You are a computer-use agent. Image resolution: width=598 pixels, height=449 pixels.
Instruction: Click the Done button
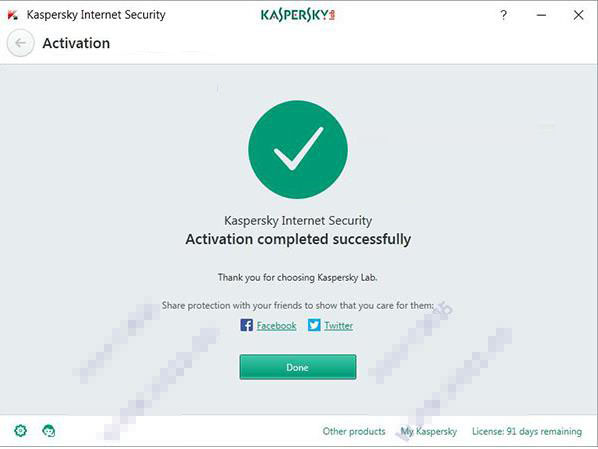(298, 367)
